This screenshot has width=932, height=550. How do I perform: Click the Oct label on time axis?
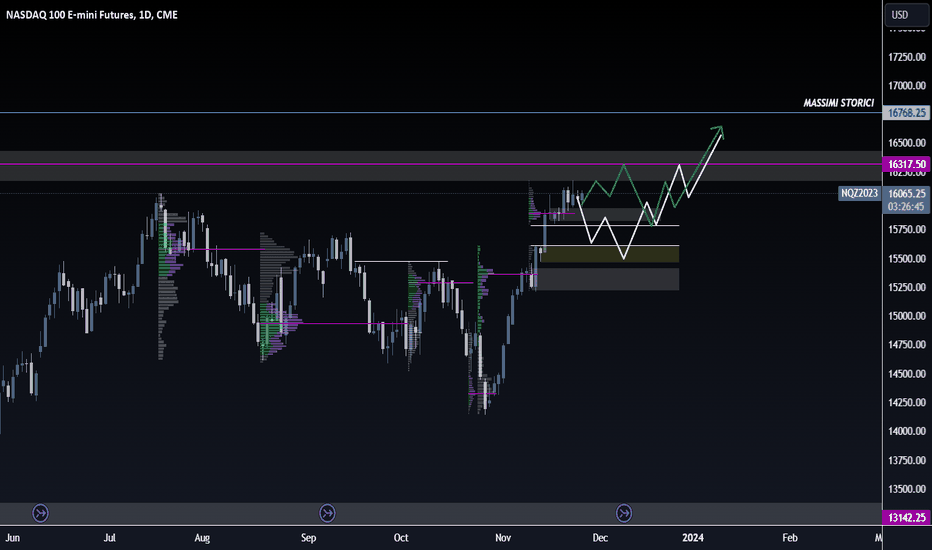401,538
